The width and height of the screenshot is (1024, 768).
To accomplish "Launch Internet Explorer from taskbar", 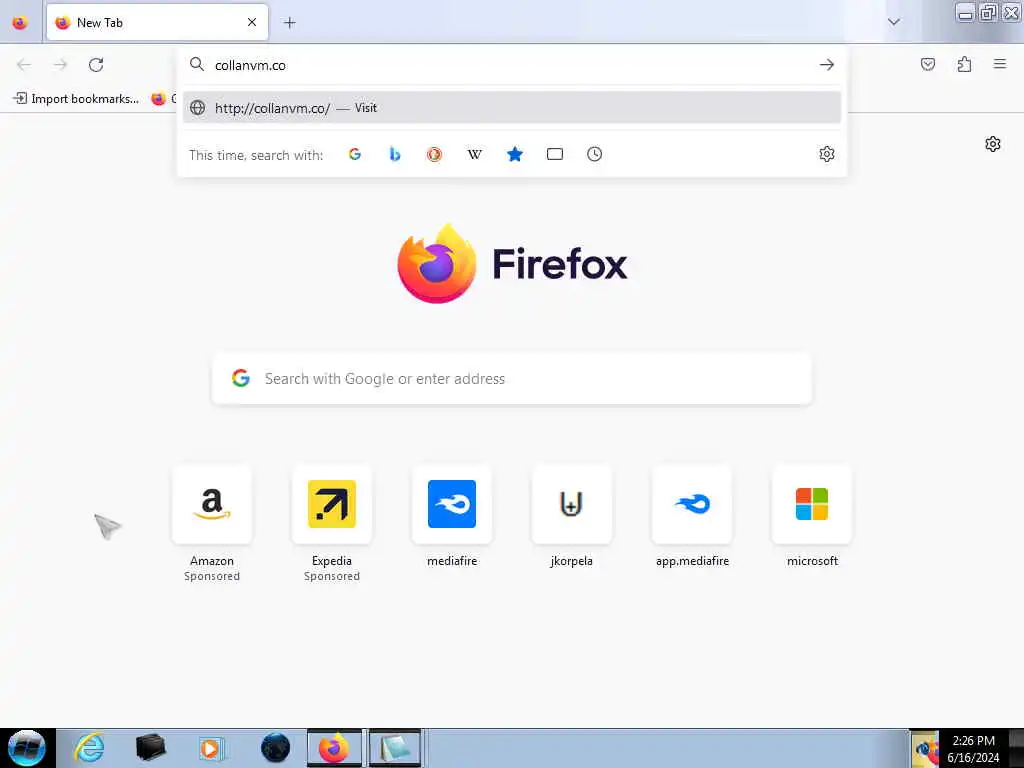I will (89, 748).
